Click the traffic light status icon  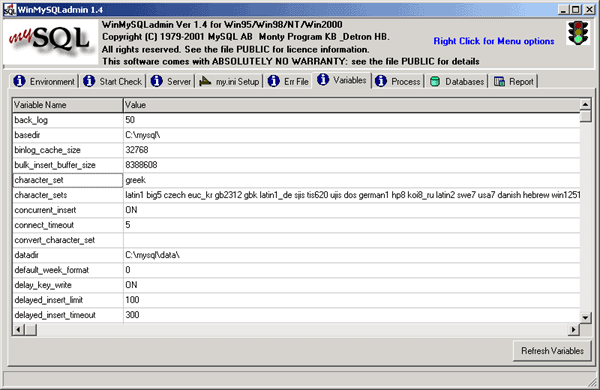(x=578, y=33)
